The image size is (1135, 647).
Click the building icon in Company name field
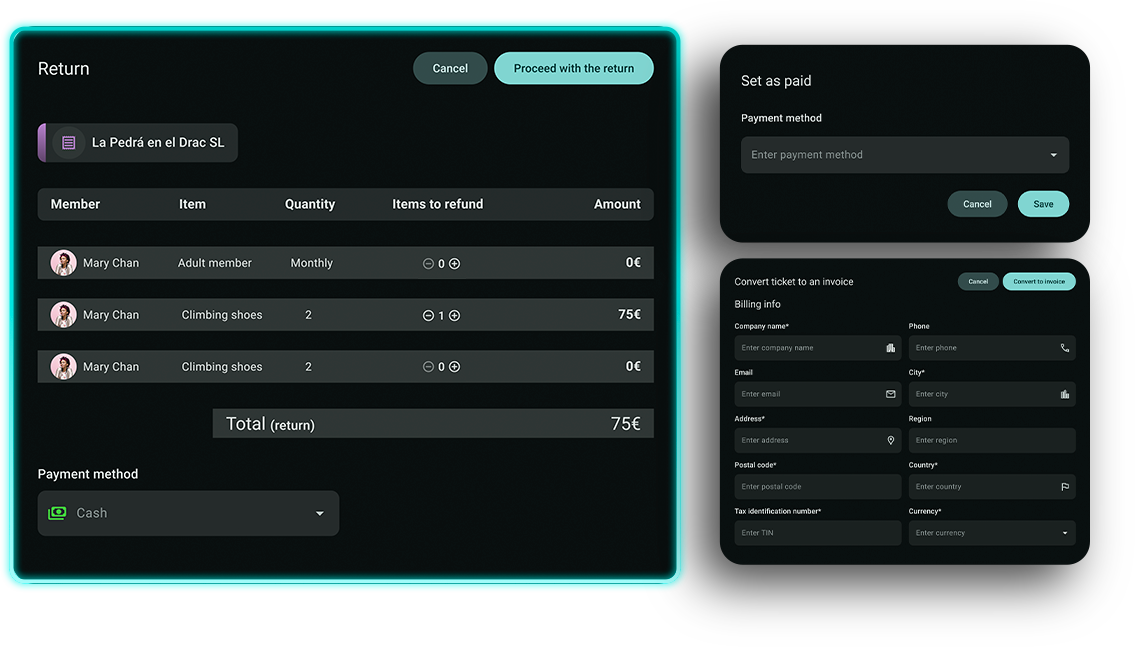click(890, 347)
